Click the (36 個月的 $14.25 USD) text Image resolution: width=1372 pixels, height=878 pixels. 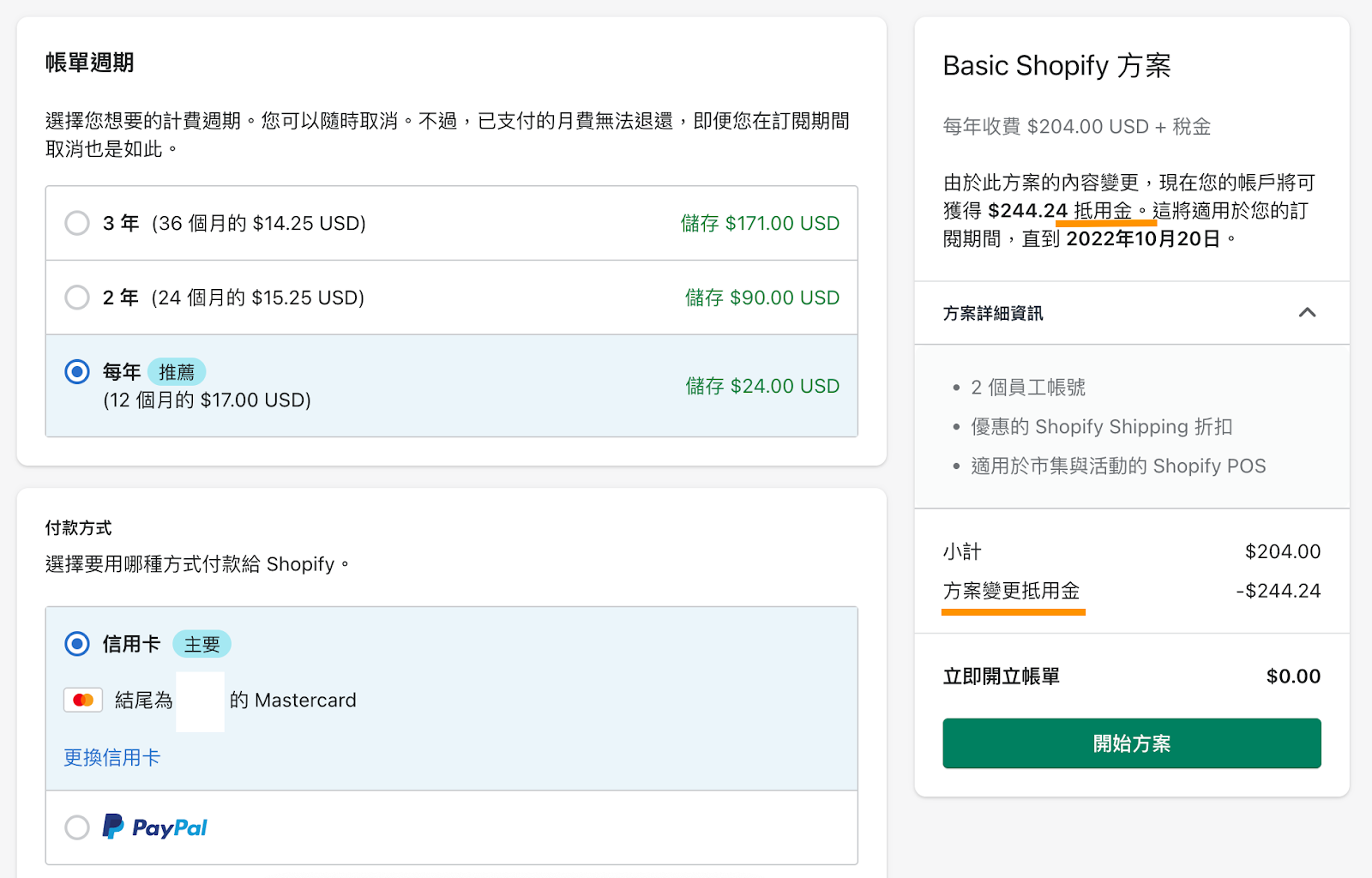pyautogui.click(x=259, y=223)
